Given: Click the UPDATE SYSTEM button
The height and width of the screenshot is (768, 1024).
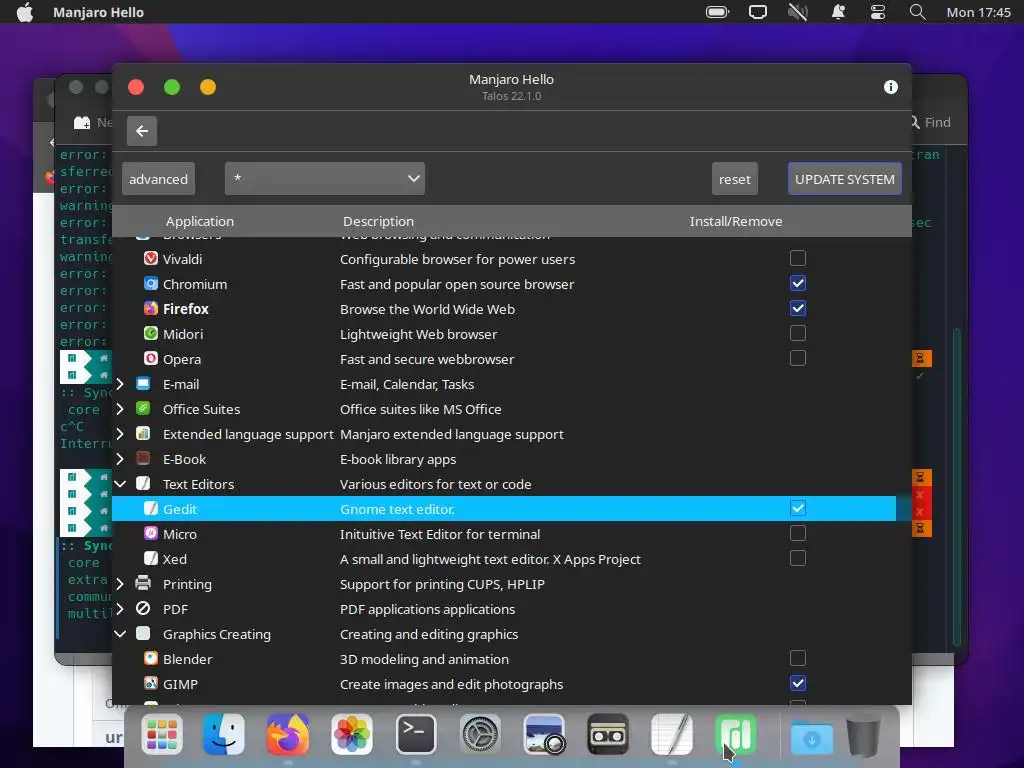Looking at the screenshot, I should coord(845,179).
